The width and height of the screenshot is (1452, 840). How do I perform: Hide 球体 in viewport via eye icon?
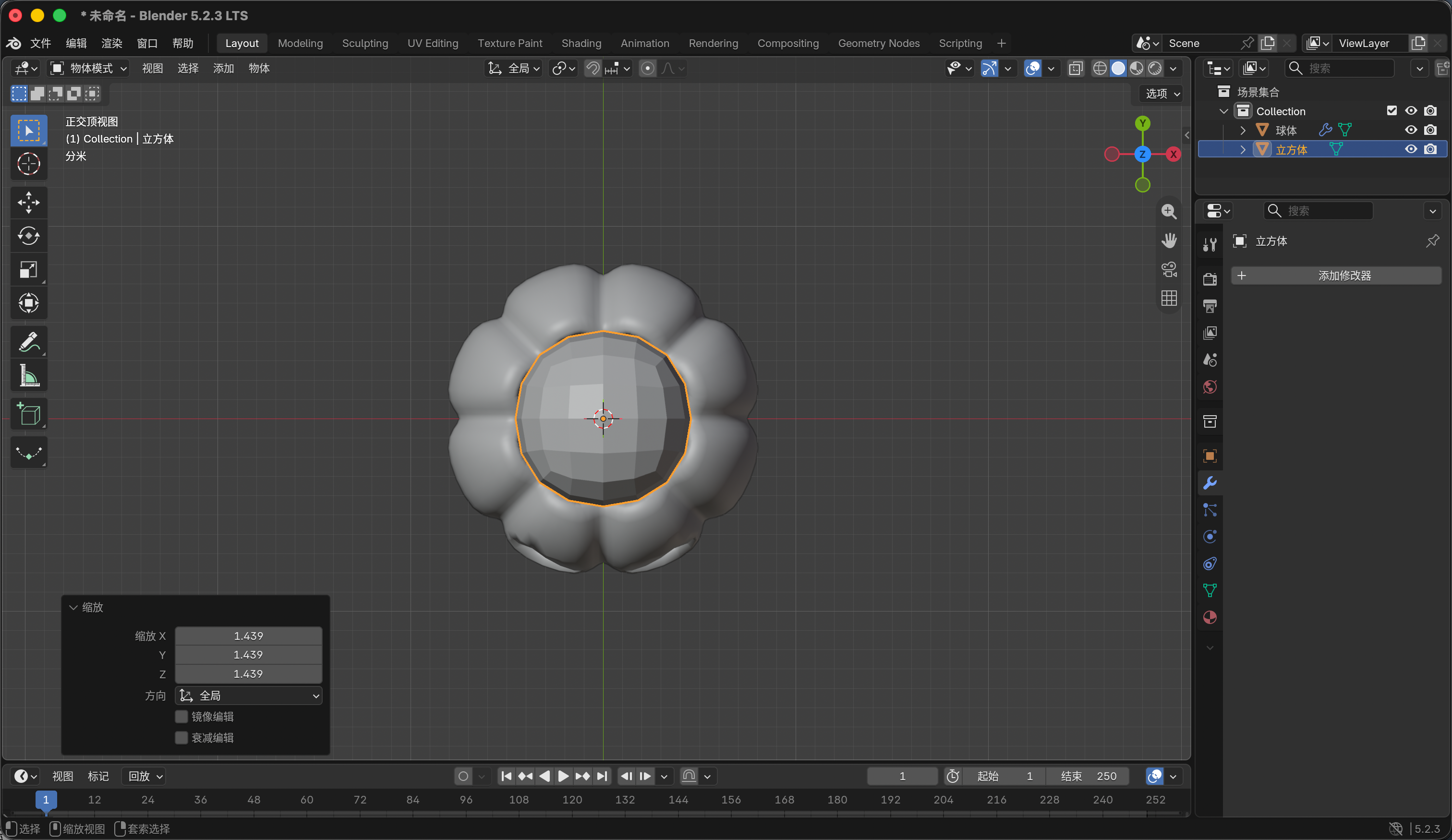(1411, 130)
